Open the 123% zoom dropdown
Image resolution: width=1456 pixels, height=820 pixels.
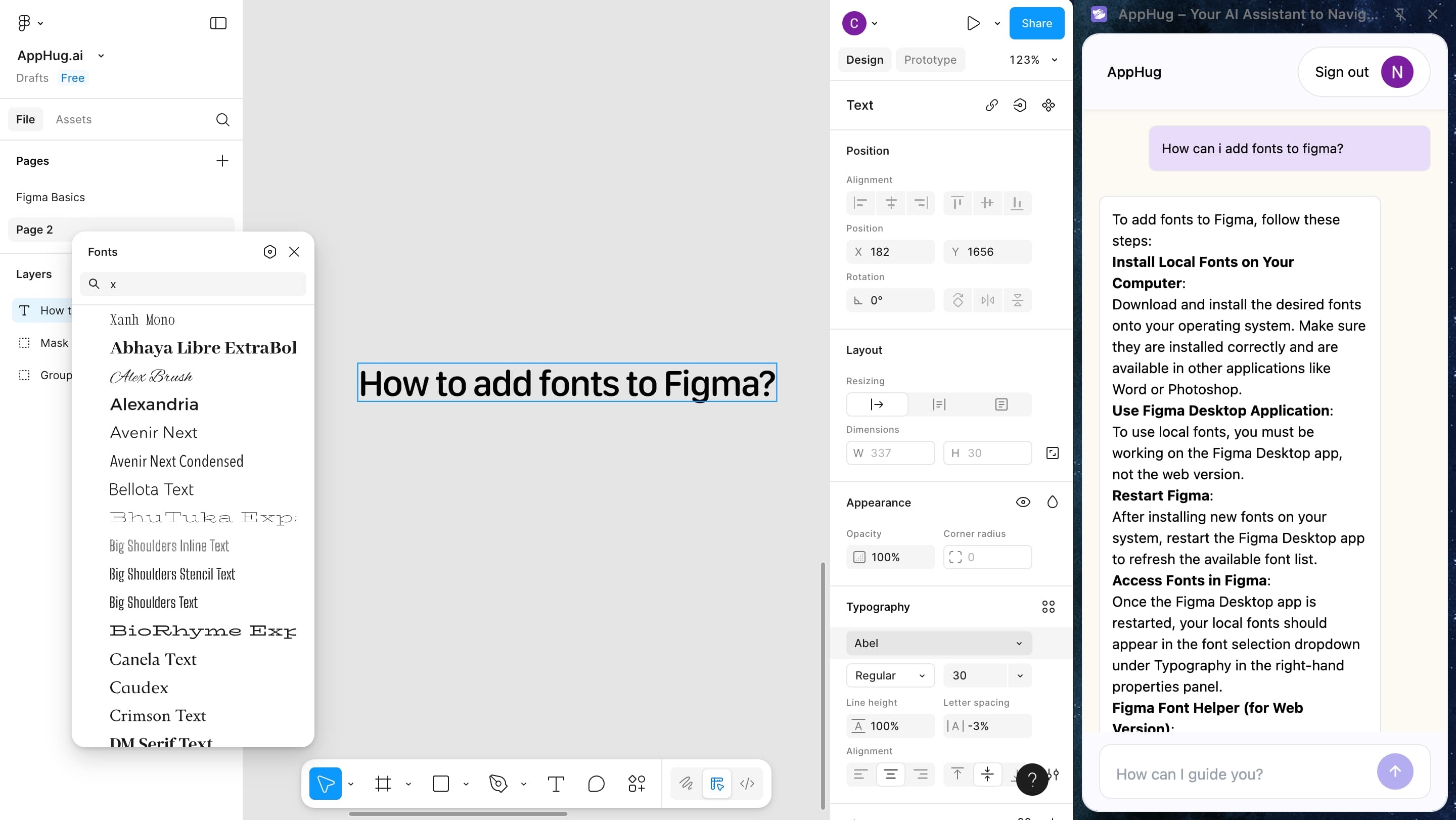[x=1033, y=60]
